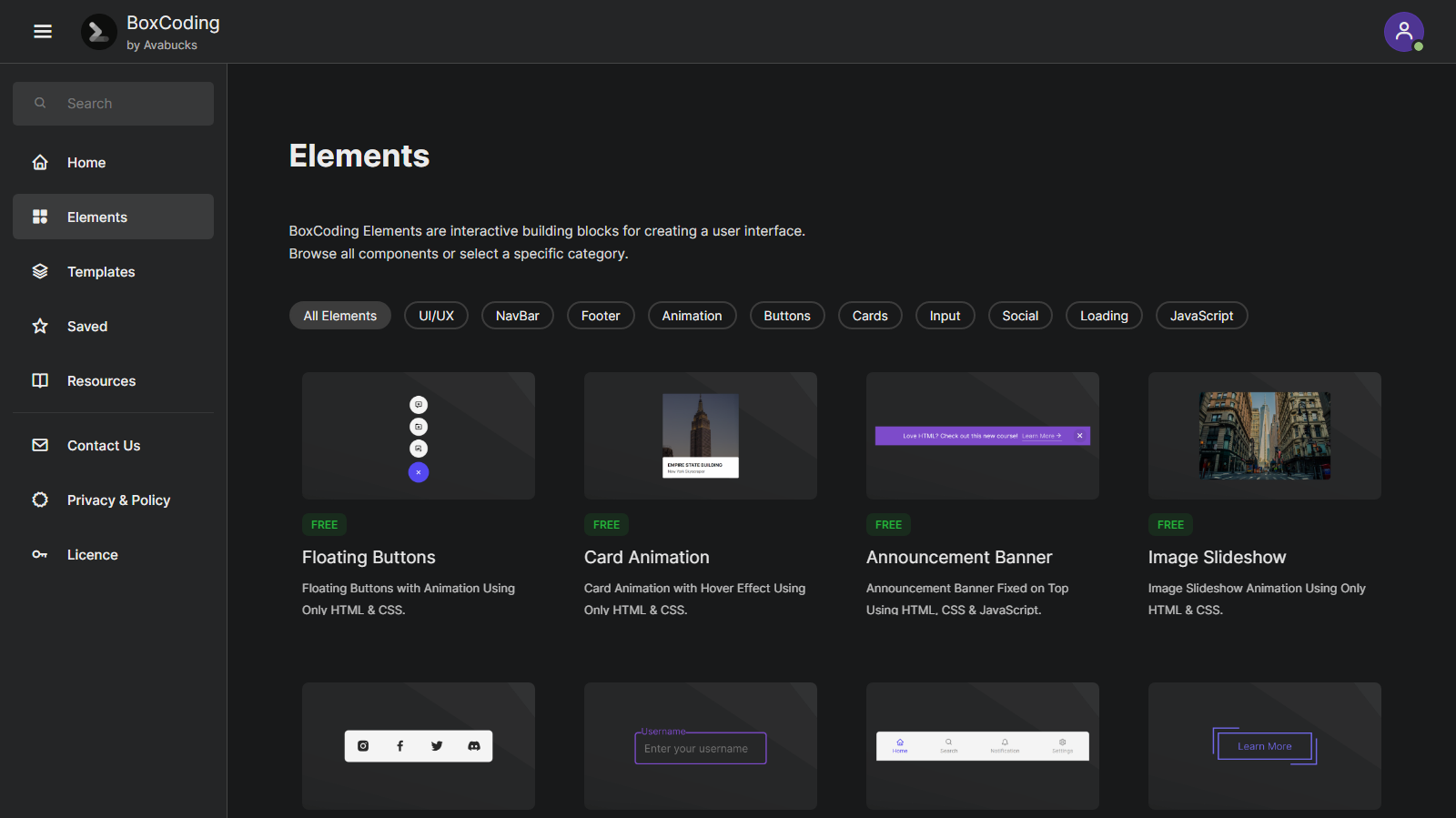Open the Floating Buttons preview thumbnail

pyautogui.click(x=419, y=436)
